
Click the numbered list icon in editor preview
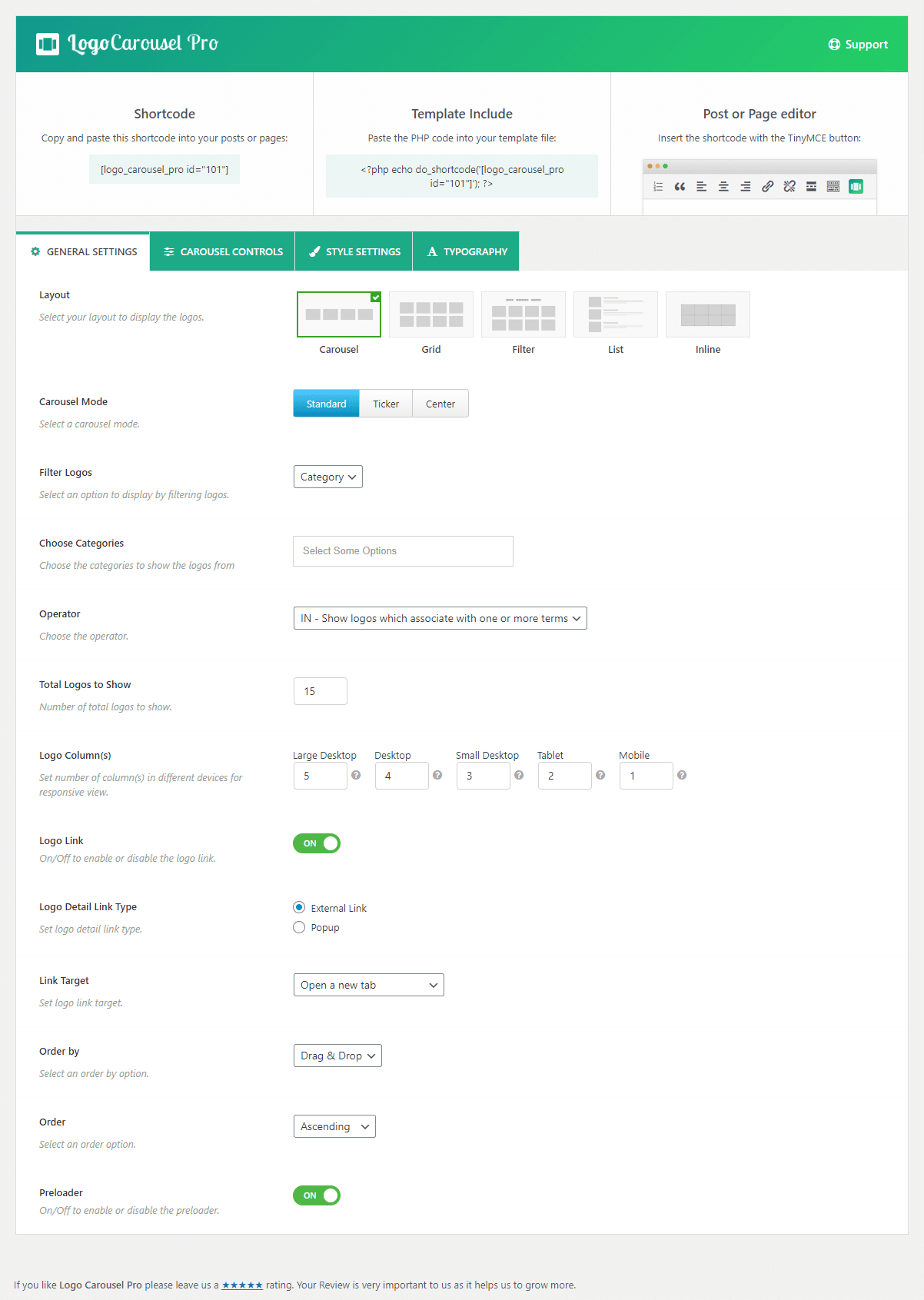(x=658, y=187)
